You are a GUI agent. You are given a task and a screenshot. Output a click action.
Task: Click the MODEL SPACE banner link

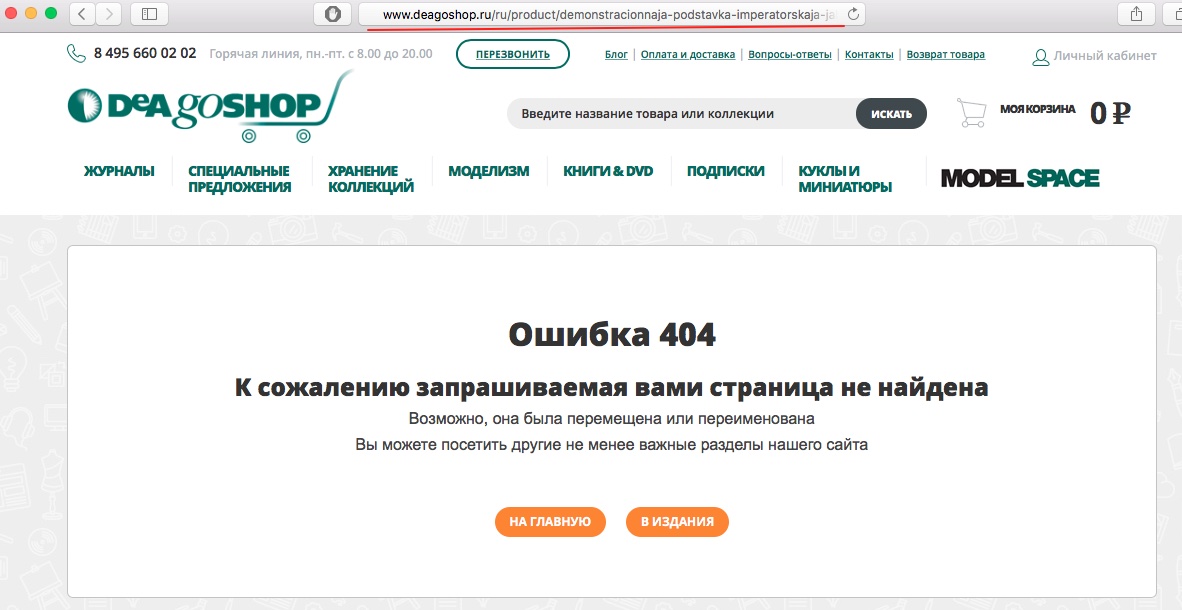[1019, 179]
